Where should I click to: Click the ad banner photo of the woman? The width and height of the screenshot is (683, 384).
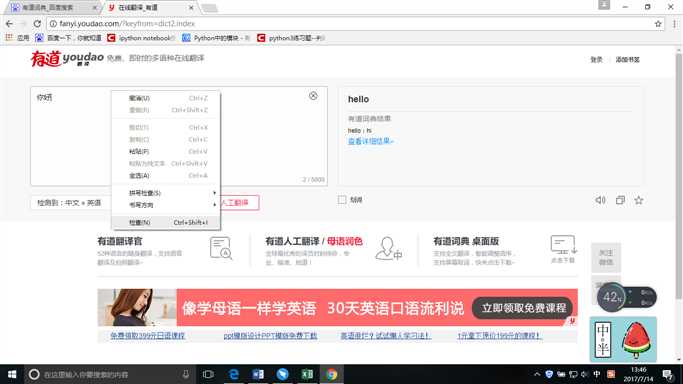pyautogui.click(x=137, y=307)
